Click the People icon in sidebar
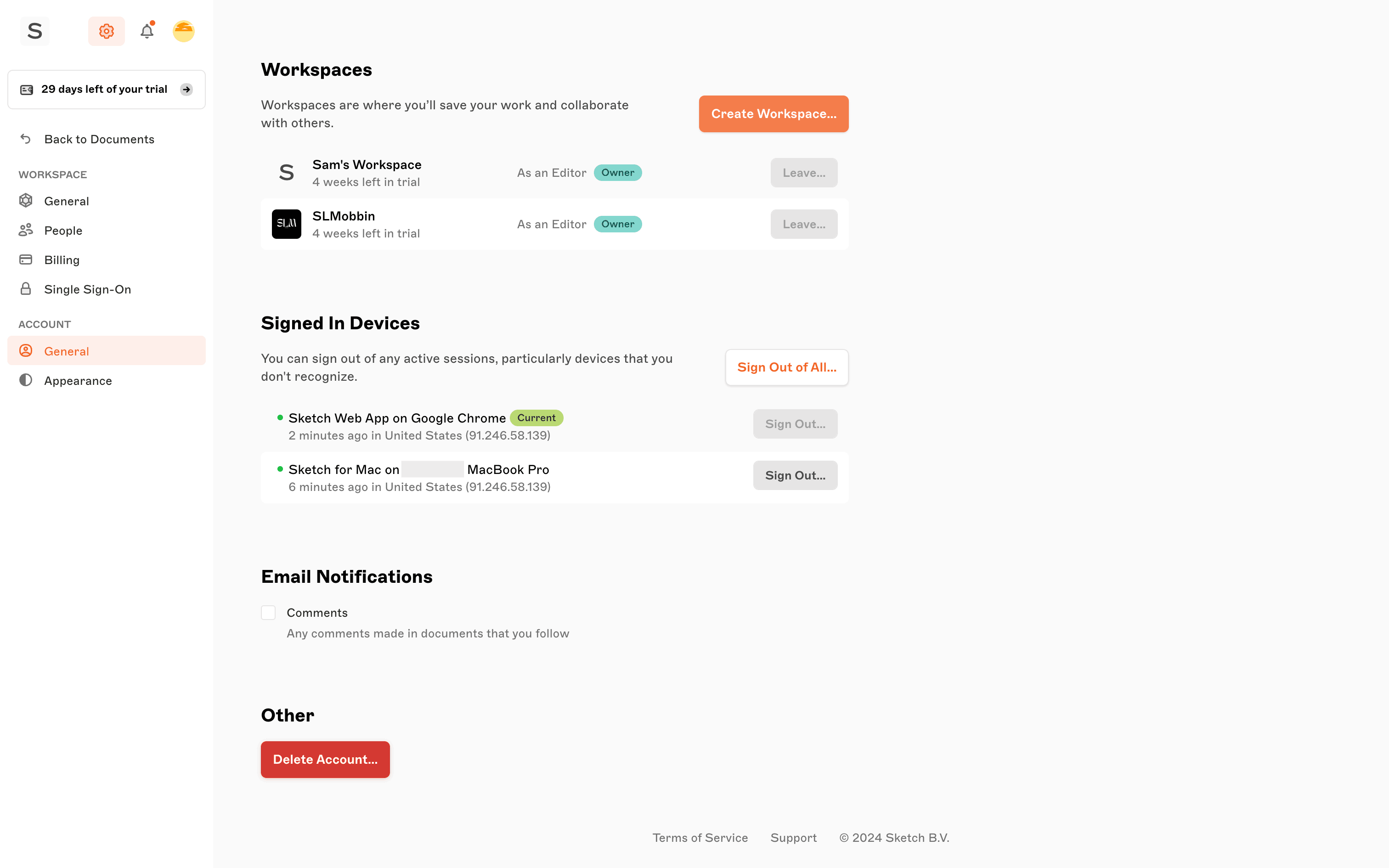This screenshot has width=1389, height=868. pyautogui.click(x=25, y=230)
